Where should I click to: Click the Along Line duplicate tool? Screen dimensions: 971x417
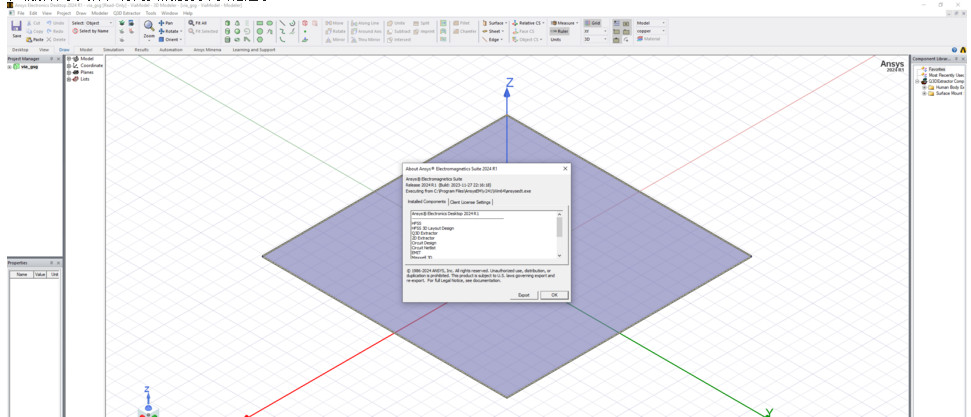[365, 23]
